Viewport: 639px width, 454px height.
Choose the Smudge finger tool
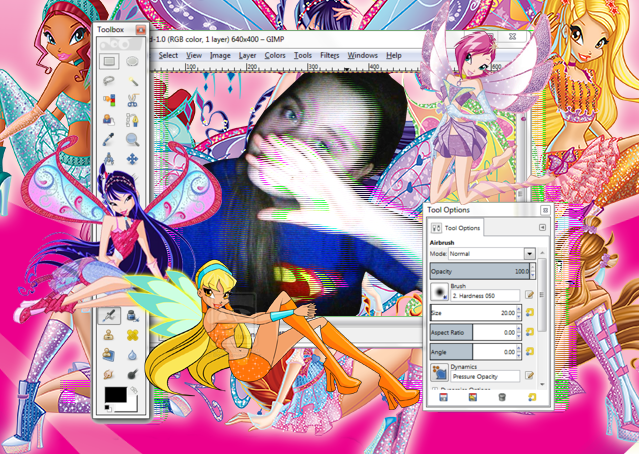click(108, 373)
